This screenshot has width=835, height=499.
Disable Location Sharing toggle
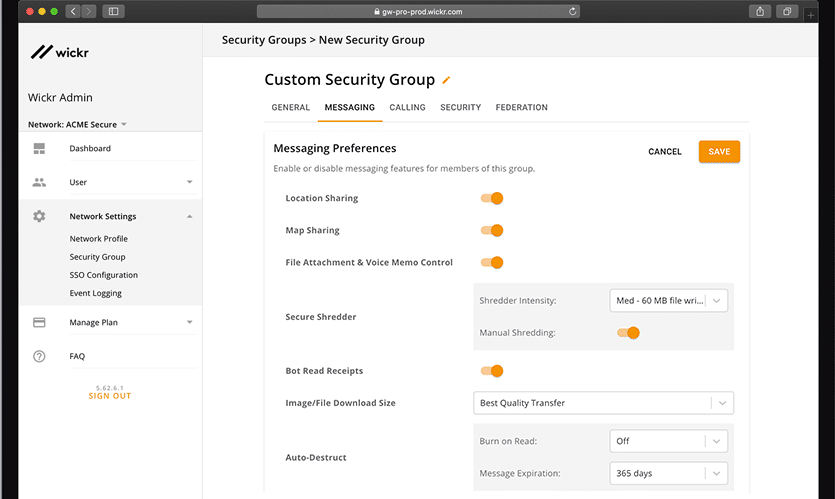pyautogui.click(x=492, y=198)
